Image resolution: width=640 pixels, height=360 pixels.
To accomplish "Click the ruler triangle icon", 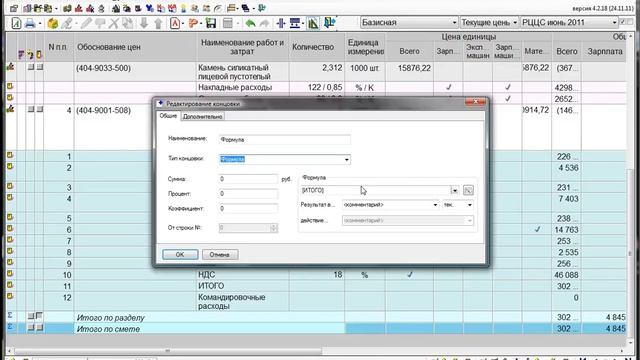I will point(313,23).
